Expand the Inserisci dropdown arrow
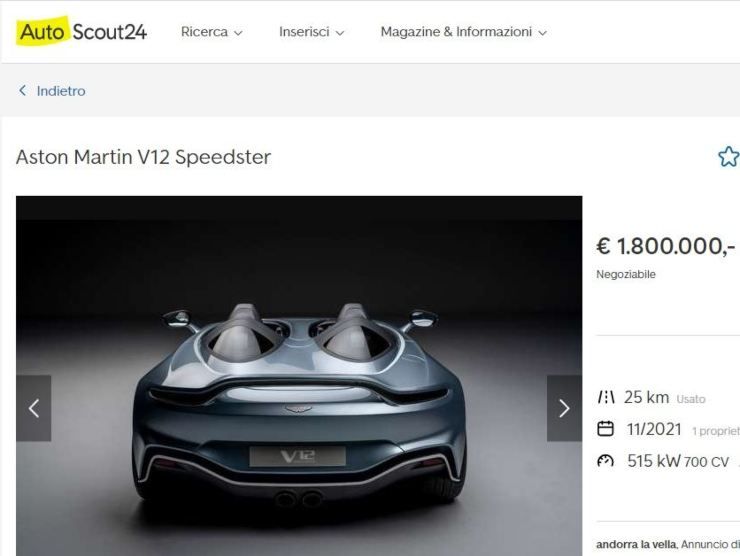740x556 pixels. [340, 33]
